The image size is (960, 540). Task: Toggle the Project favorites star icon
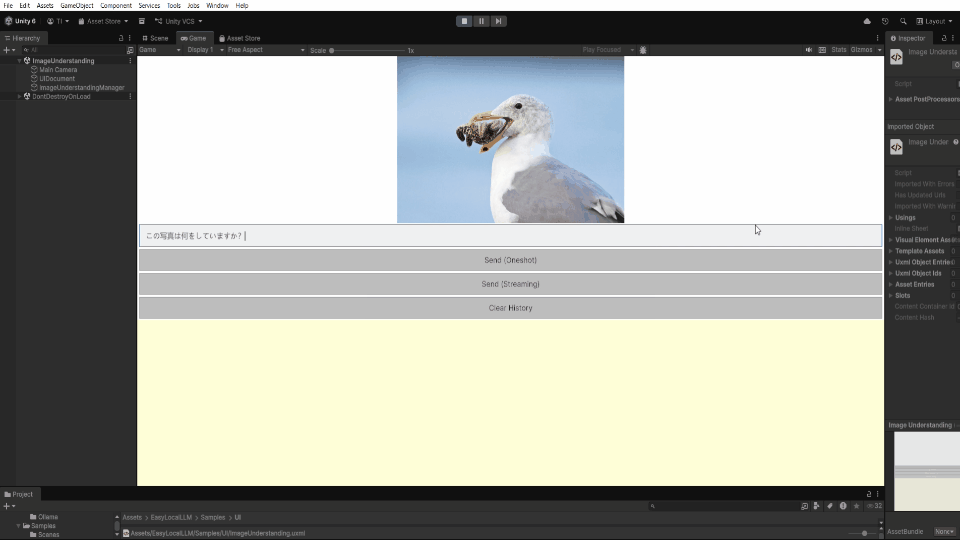pos(857,506)
